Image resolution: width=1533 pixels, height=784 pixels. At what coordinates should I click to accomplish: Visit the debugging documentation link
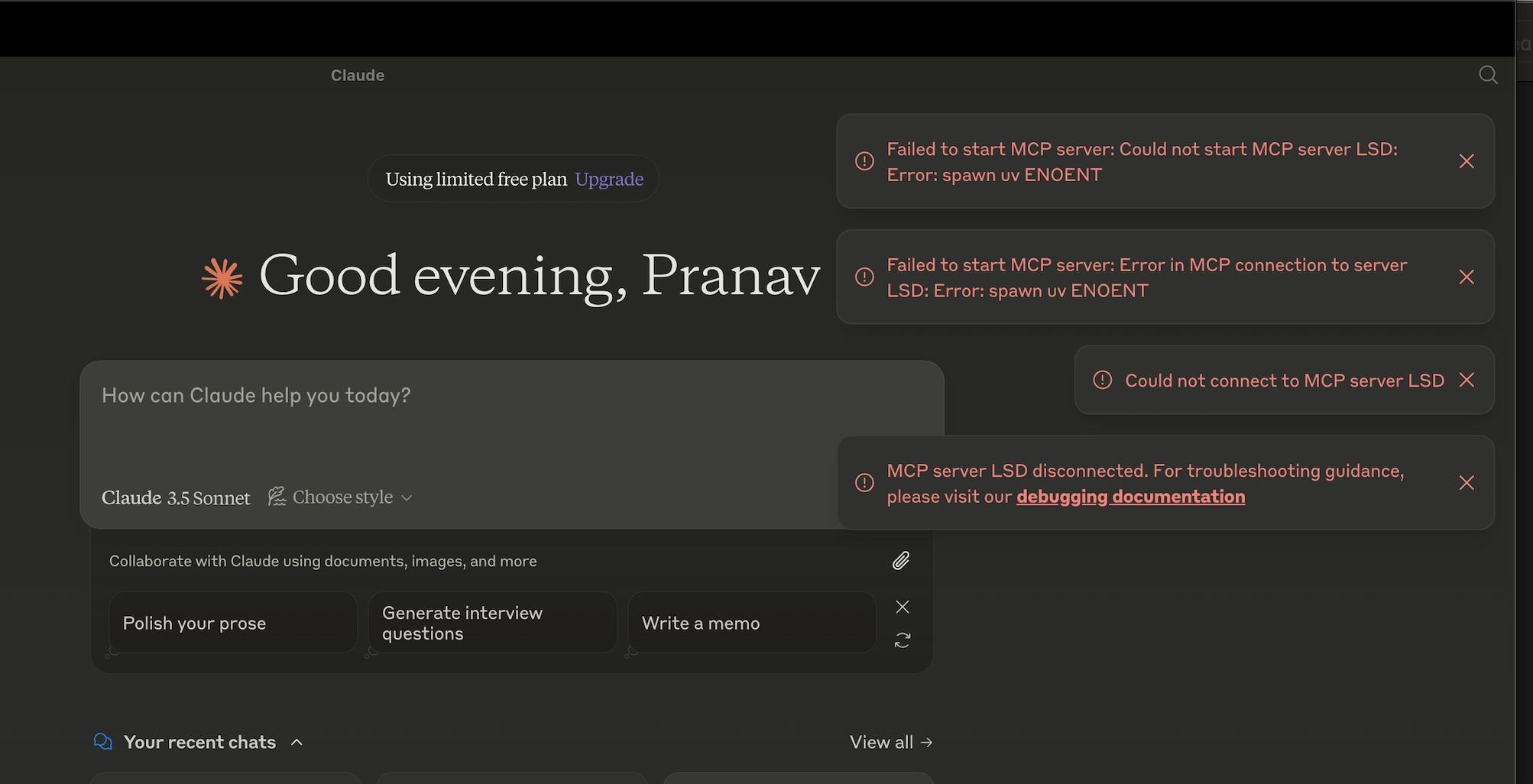tap(1129, 496)
